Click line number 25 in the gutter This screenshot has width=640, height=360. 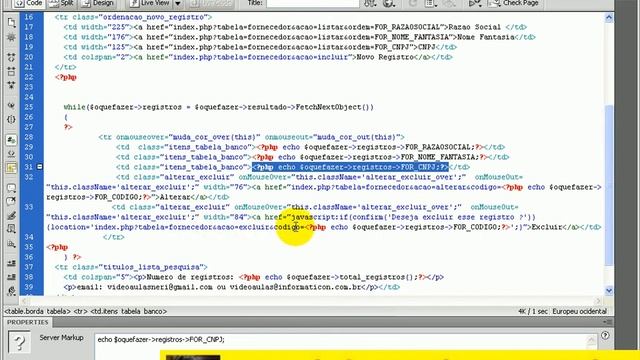(29, 107)
